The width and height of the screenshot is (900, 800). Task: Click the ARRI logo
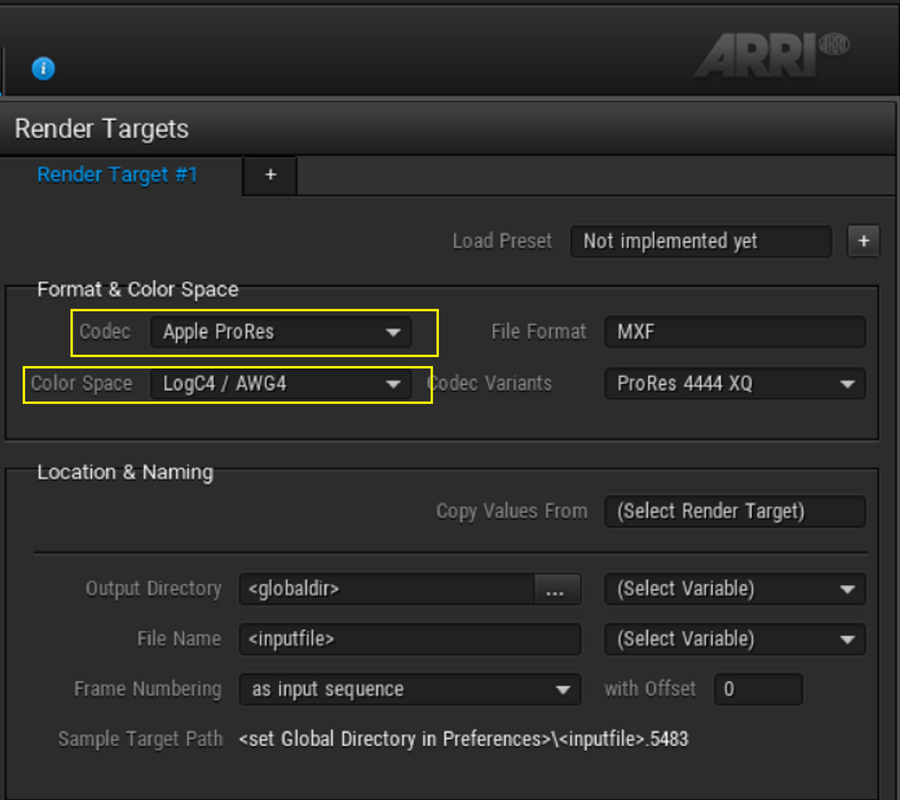[x=772, y=55]
